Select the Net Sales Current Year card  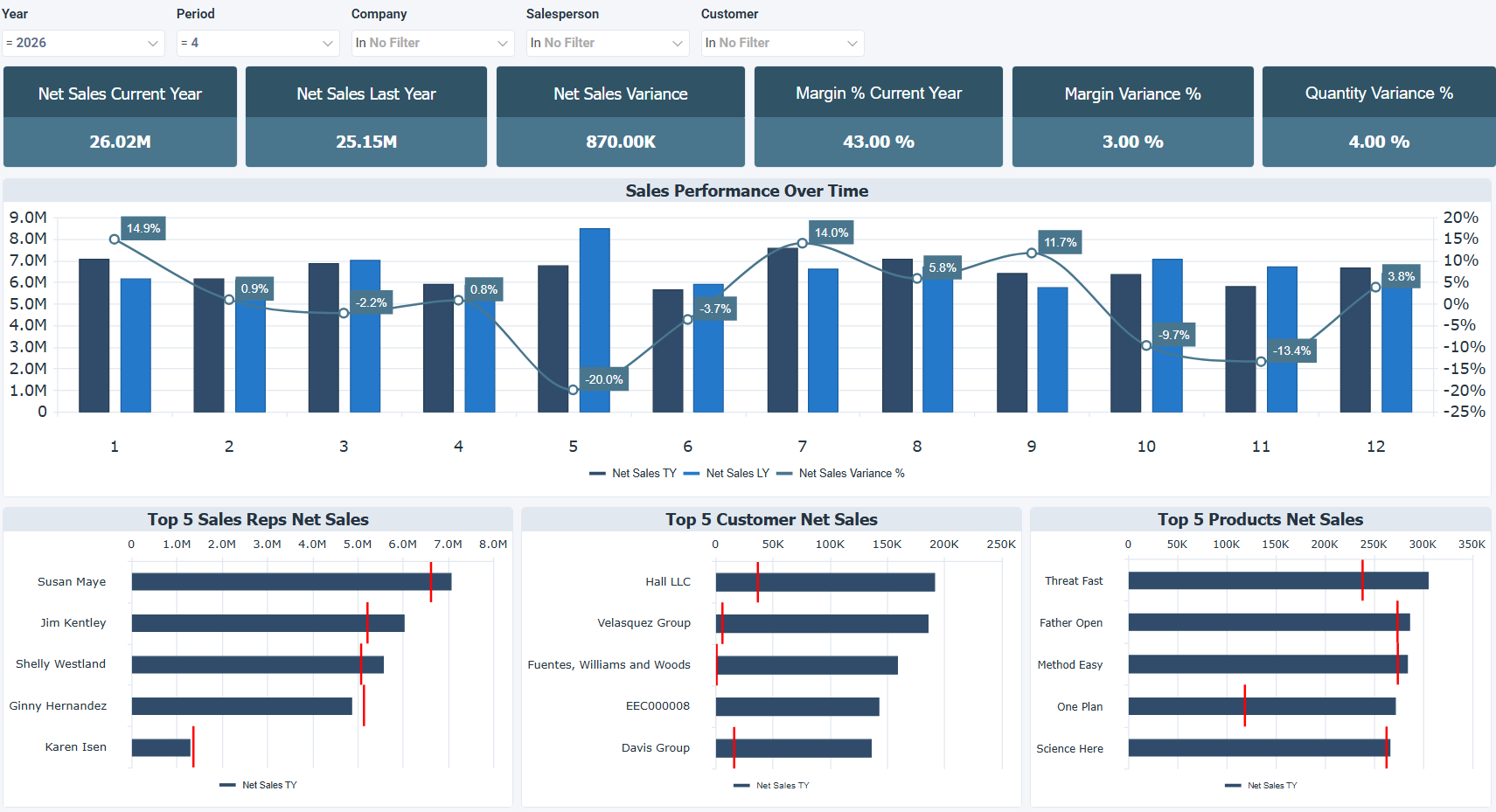120,116
